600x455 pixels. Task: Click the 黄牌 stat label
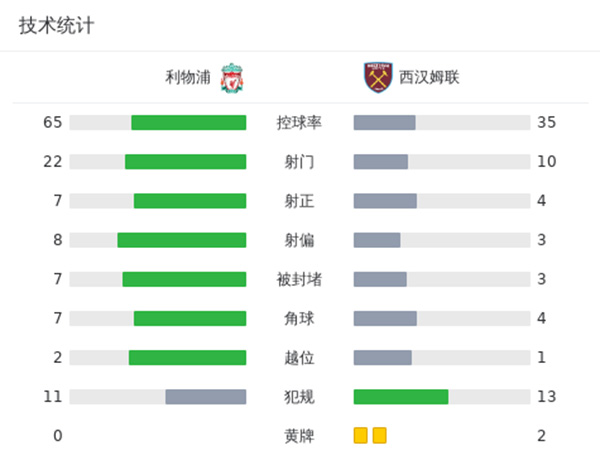point(299,436)
